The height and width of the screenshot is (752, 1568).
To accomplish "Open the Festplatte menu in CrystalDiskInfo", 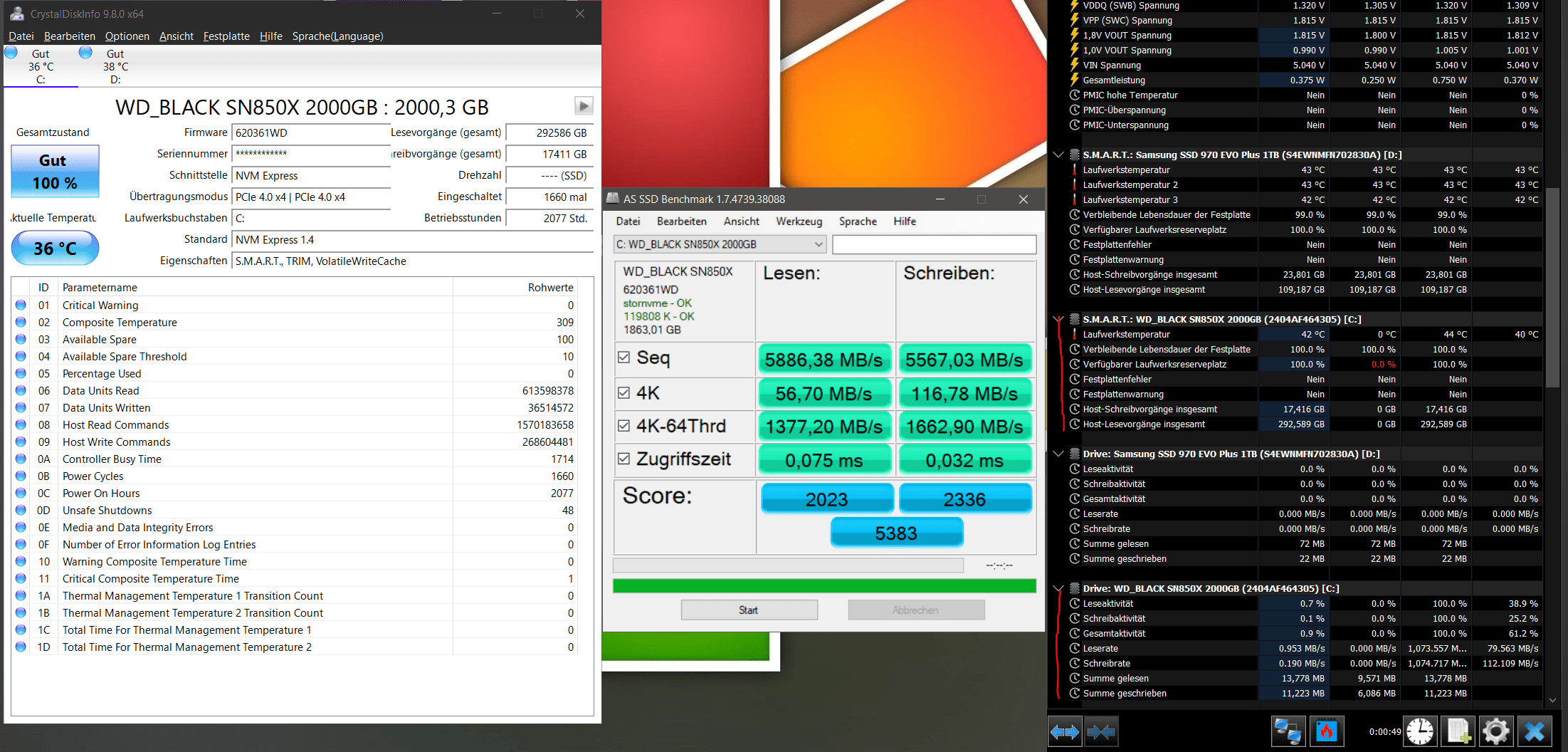I will click(x=226, y=36).
